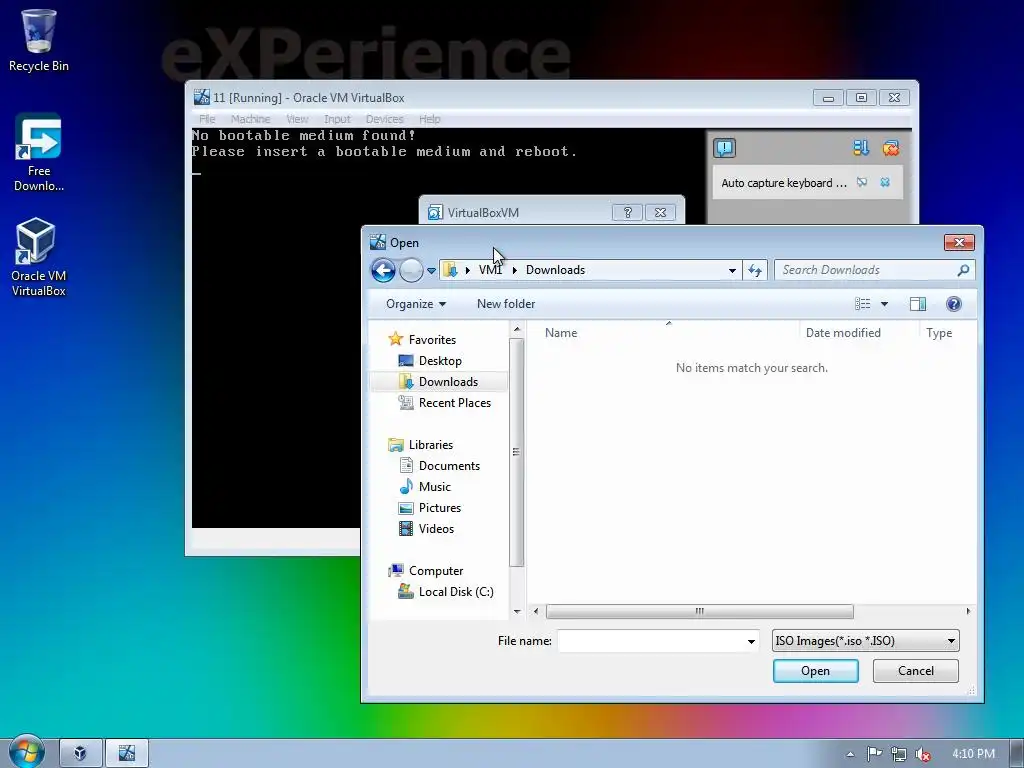Click the VM1 breadcrumb segment
Viewport: 1024px width, 768px height.
tap(490, 270)
